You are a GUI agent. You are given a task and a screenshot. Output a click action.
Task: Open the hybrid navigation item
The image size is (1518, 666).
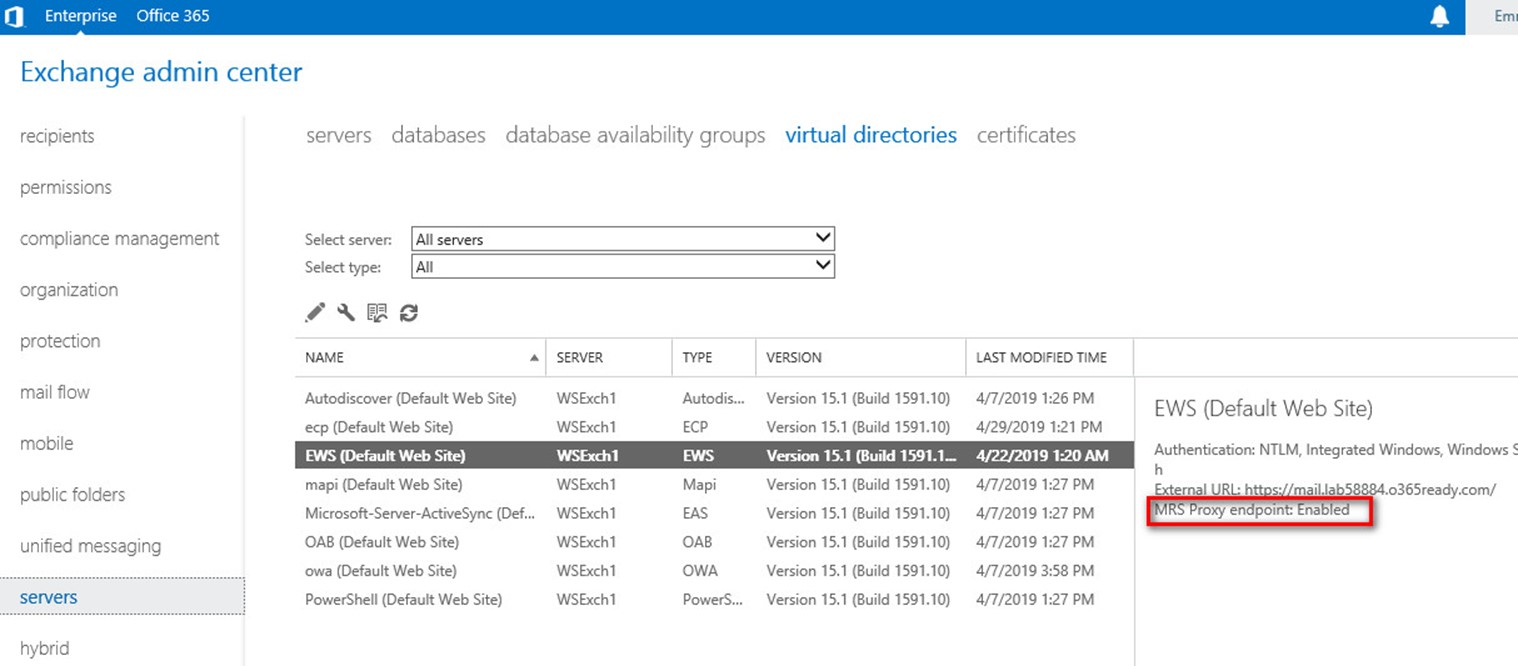(x=45, y=648)
